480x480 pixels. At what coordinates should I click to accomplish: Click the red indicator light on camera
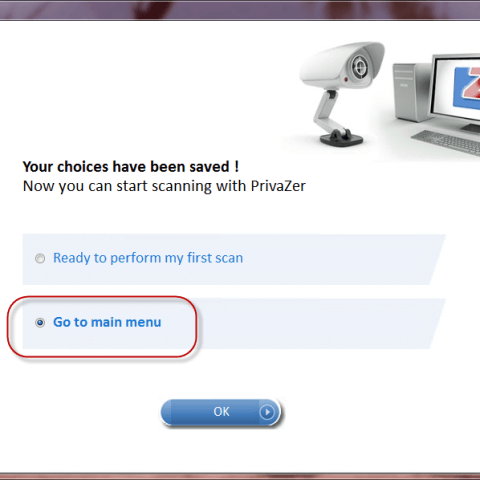coord(346,80)
